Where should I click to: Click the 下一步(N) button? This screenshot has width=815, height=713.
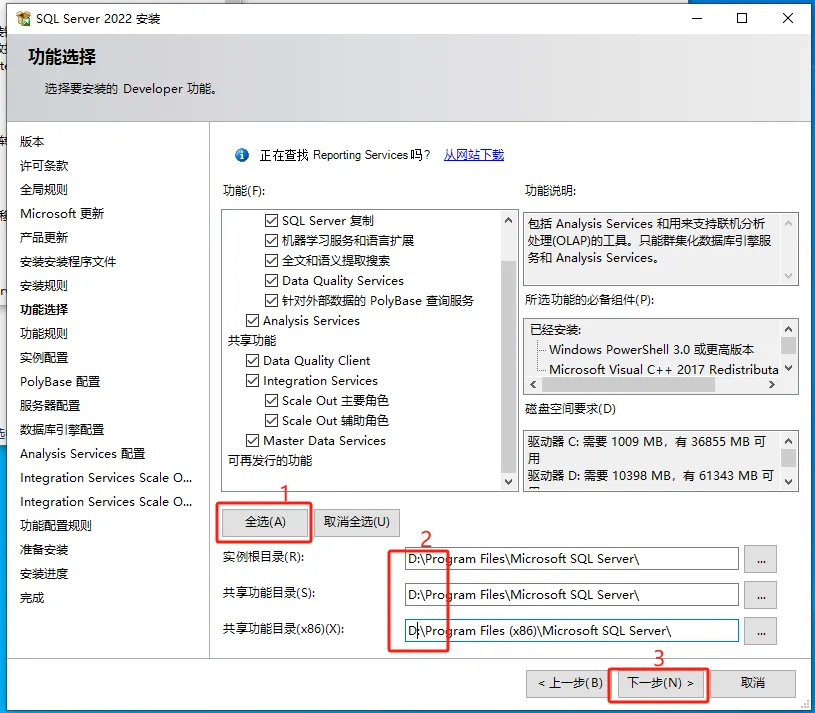[x=660, y=683]
